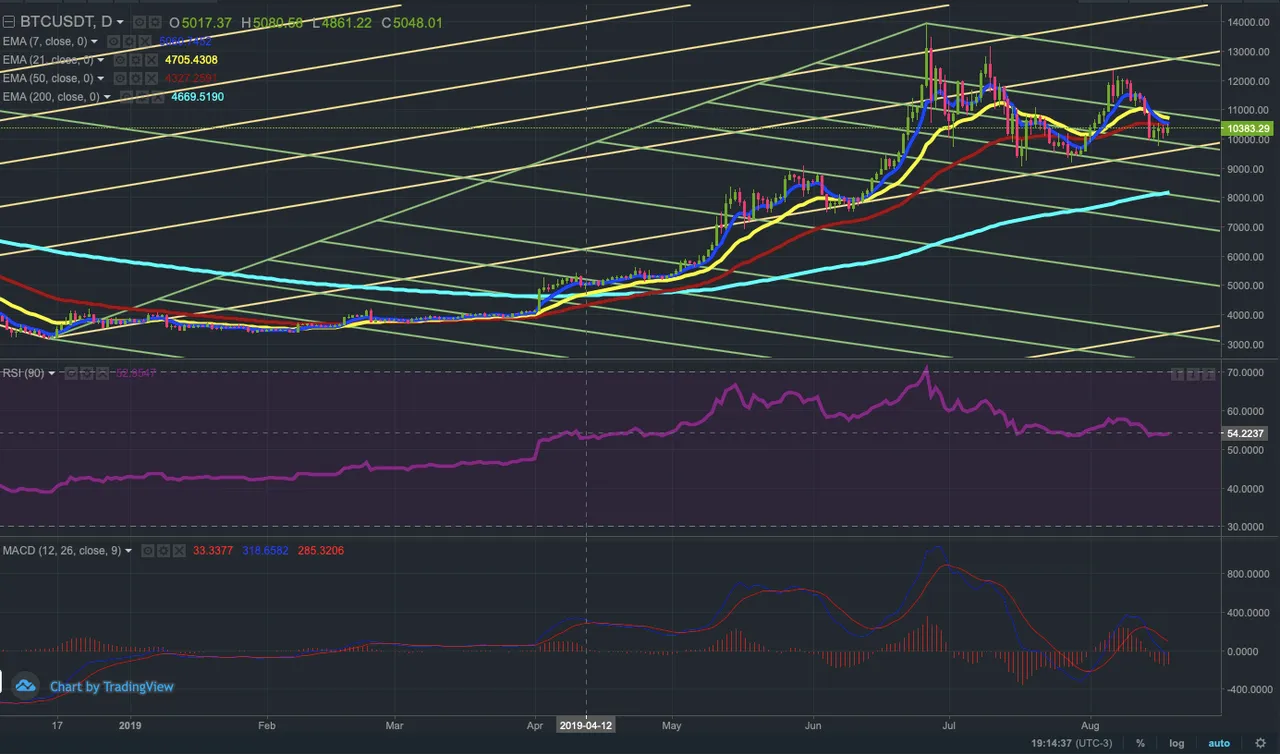Click the EMA 21 value 4705.4308

(x=192, y=60)
